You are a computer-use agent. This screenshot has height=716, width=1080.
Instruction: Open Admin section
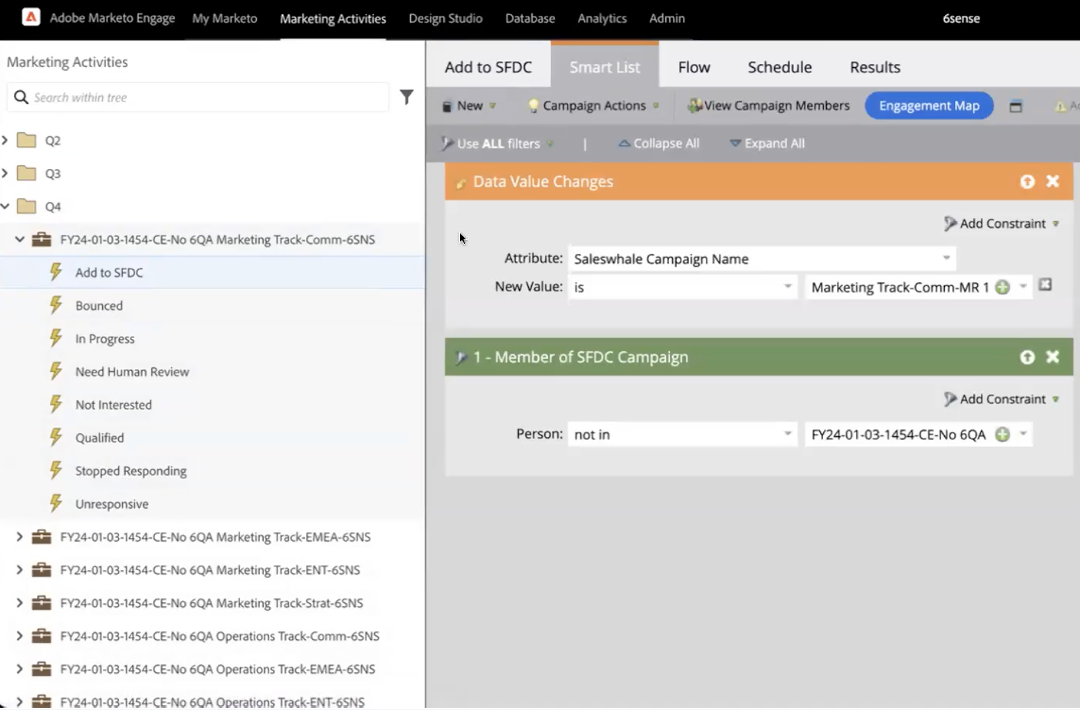coord(667,19)
